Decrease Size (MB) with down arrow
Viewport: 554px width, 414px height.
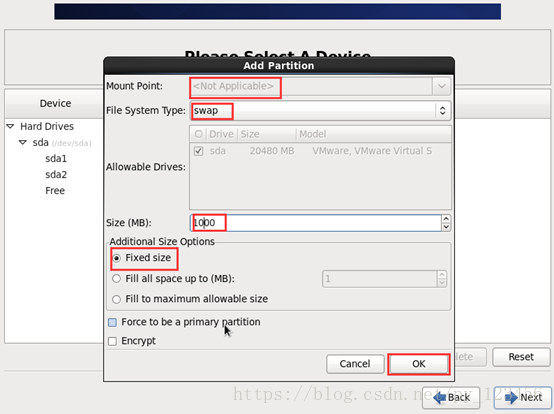446,227
